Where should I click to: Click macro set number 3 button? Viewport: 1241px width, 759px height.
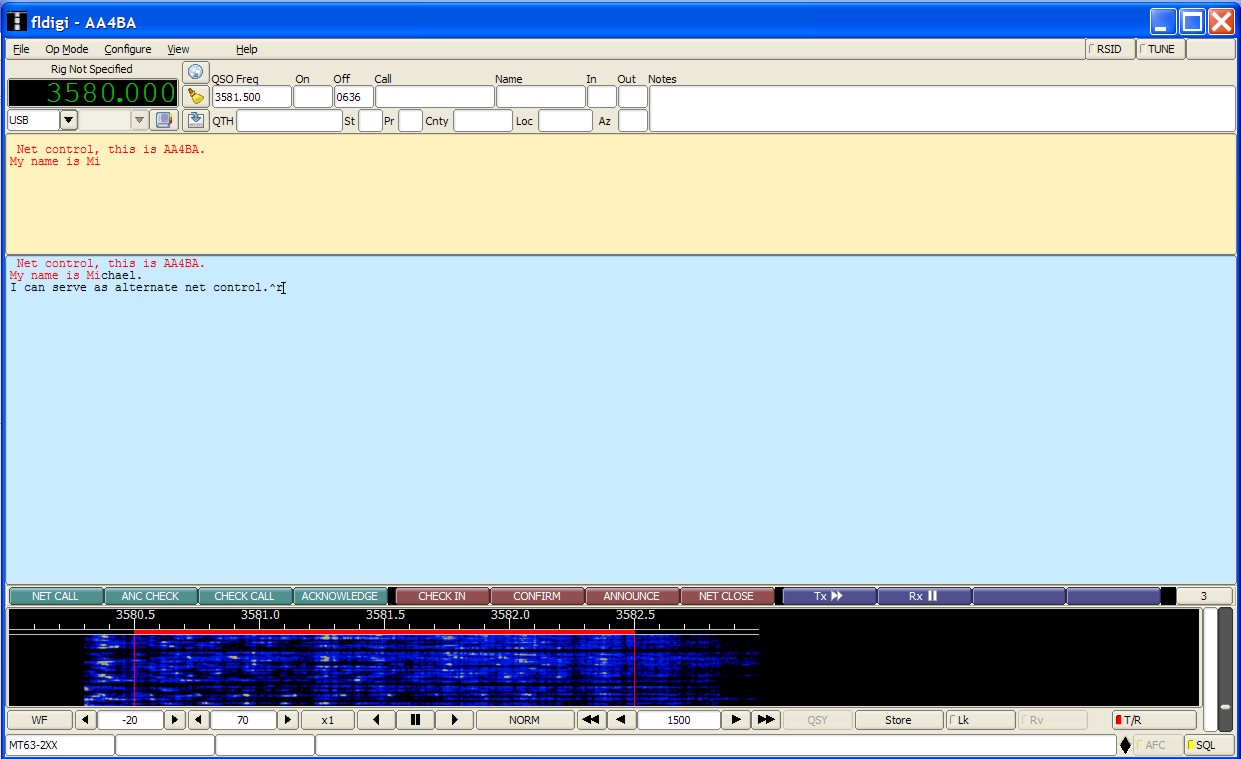click(x=1204, y=596)
